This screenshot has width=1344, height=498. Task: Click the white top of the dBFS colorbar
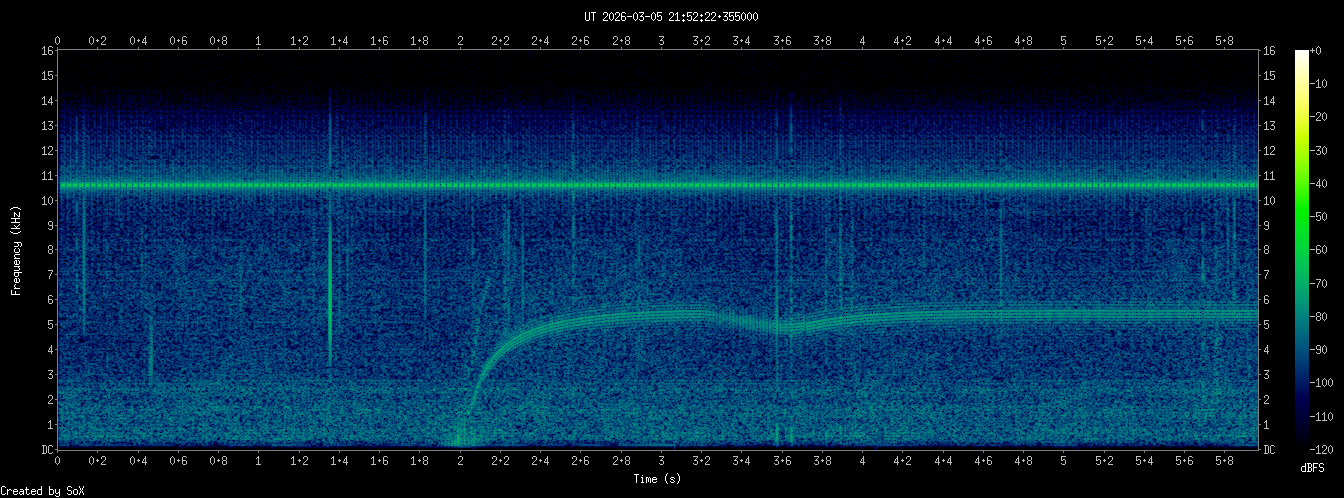click(x=1301, y=54)
